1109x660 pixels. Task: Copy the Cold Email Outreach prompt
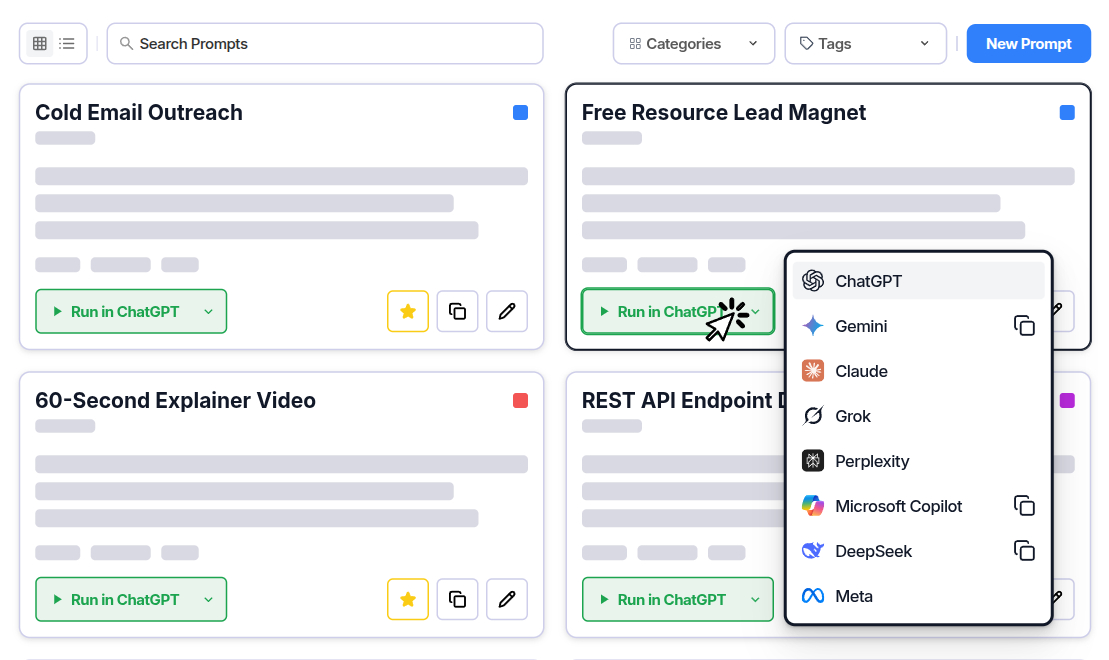coord(457,311)
